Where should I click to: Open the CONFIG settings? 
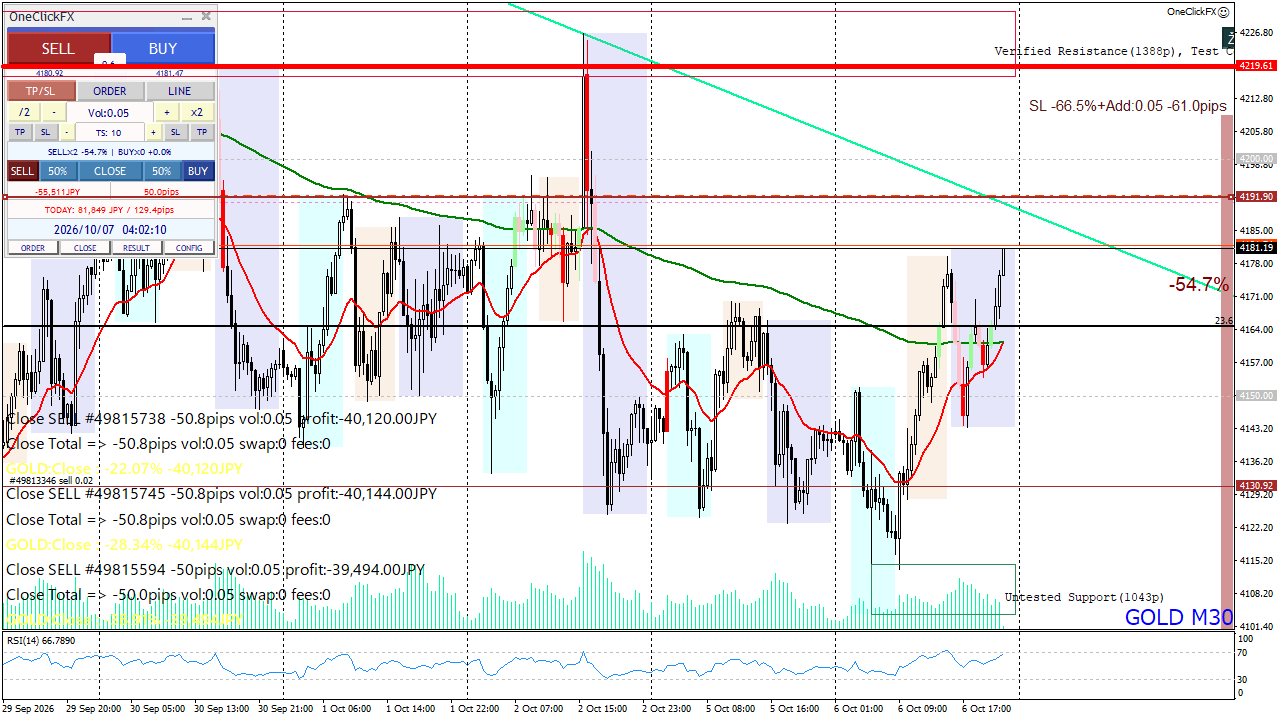click(189, 248)
